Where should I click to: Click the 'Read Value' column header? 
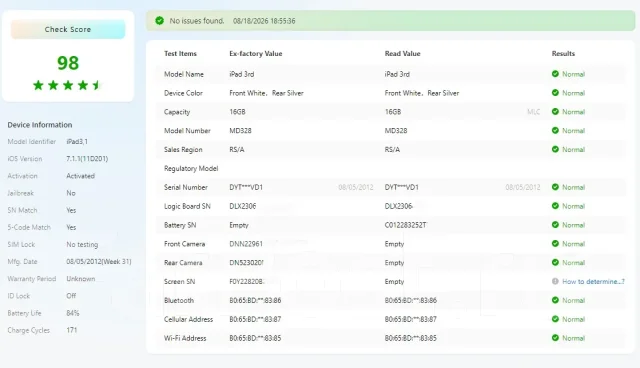point(402,53)
